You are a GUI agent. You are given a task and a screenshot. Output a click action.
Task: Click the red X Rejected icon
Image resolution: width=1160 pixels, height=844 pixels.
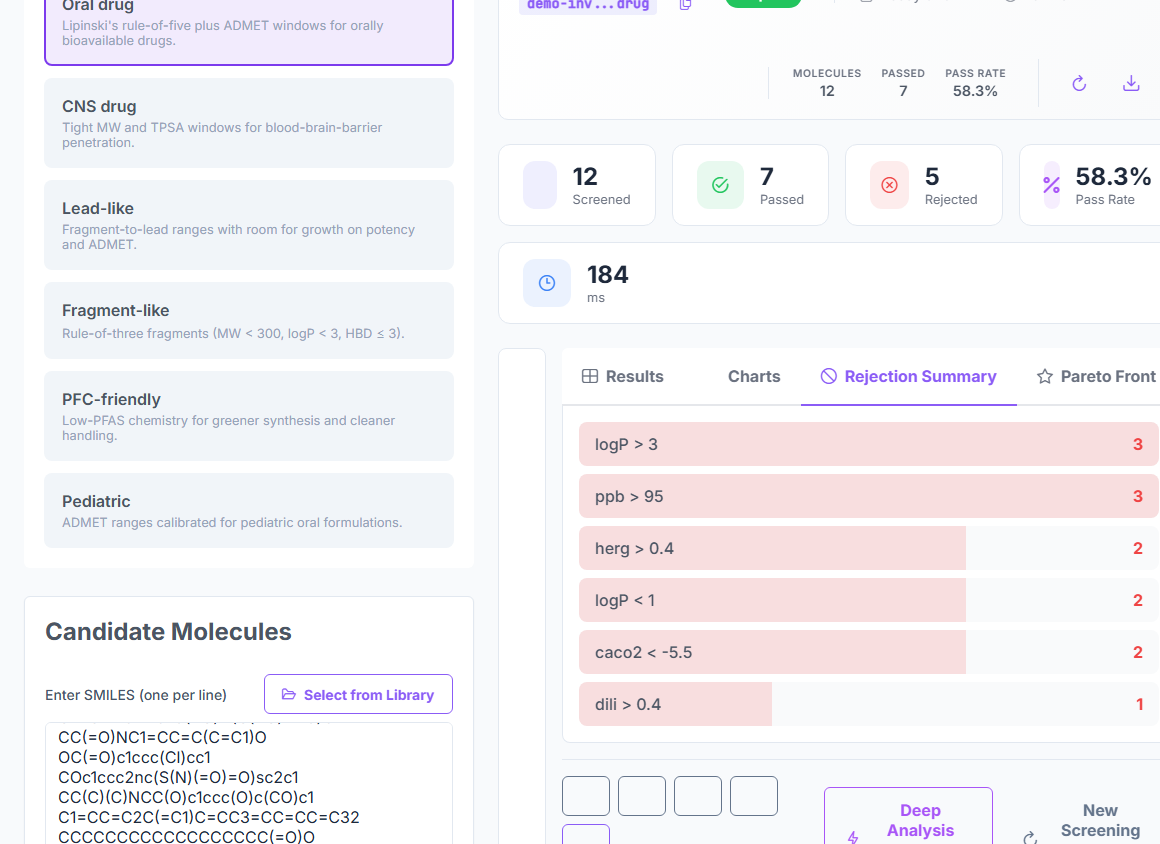pos(889,185)
